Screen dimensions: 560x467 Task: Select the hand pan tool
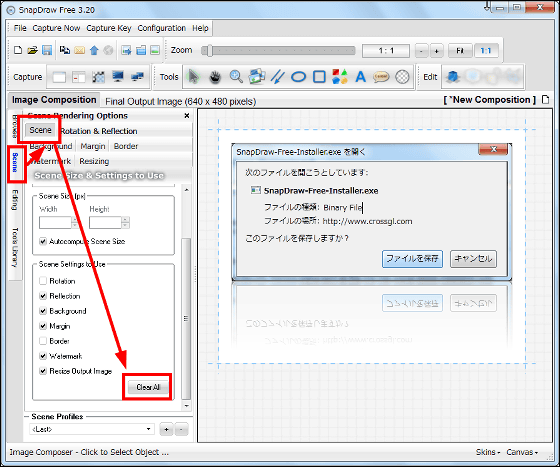(215, 77)
